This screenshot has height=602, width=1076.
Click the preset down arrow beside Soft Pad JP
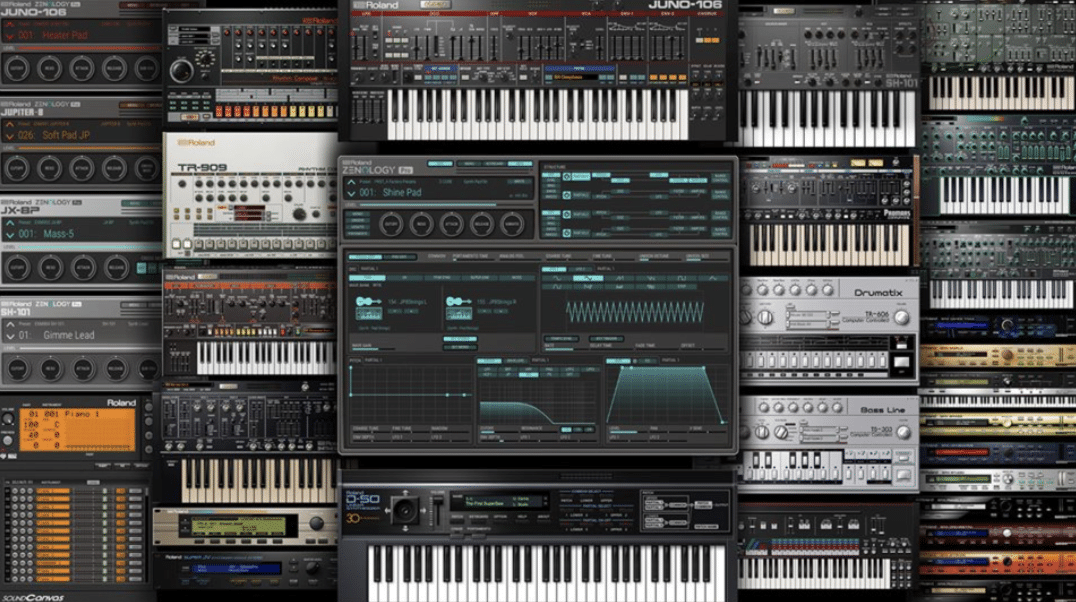coord(10,136)
